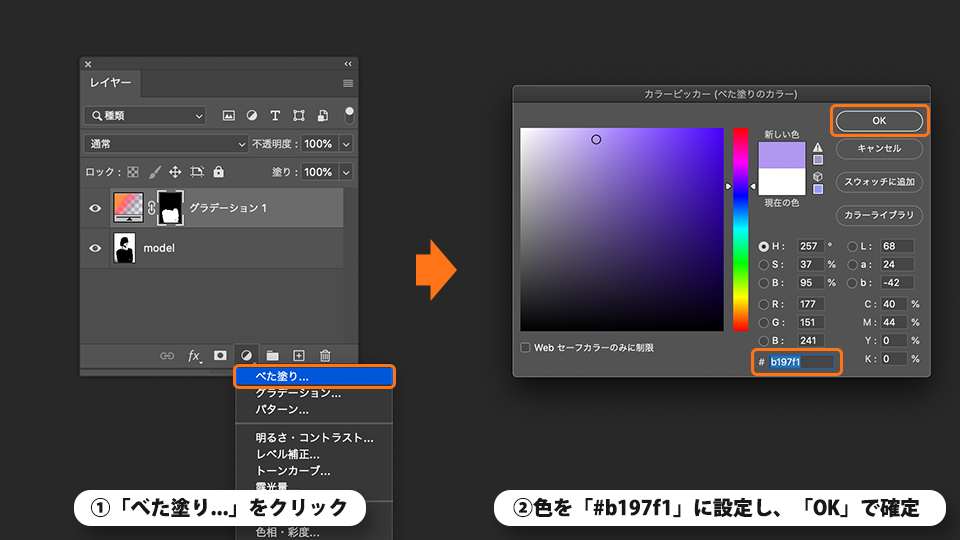Screen dimensions: 960x540
Task: Select the G green radio button
Action: coord(763,323)
